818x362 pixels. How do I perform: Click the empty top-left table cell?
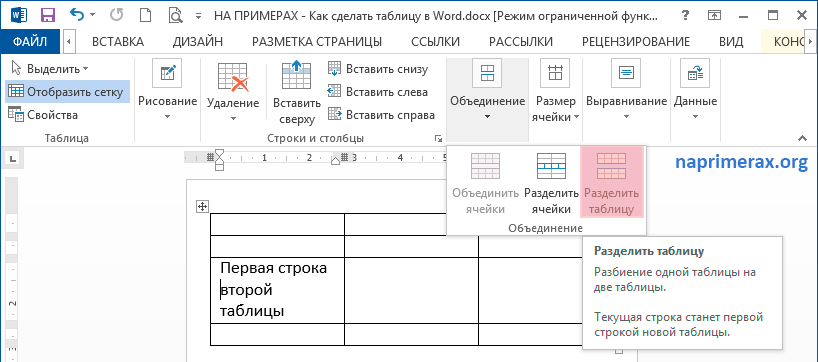pyautogui.click(x=278, y=224)
